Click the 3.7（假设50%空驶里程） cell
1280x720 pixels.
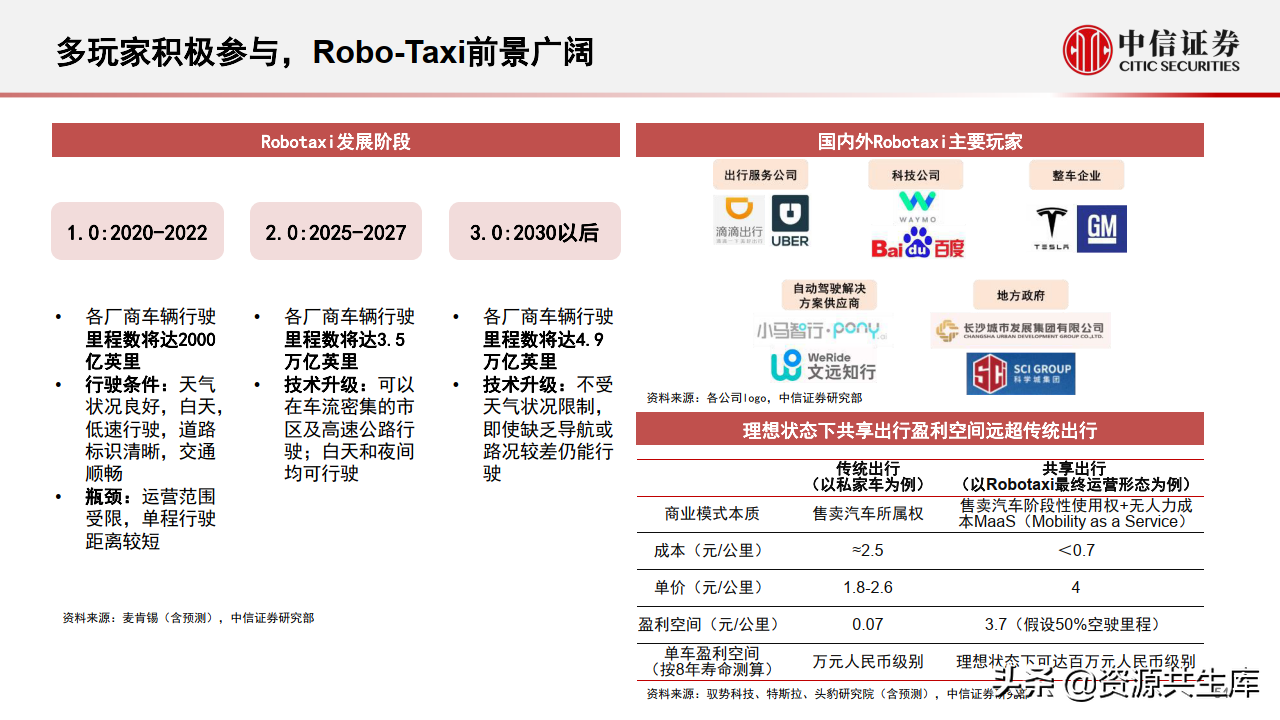click(x=1075, y=624)
